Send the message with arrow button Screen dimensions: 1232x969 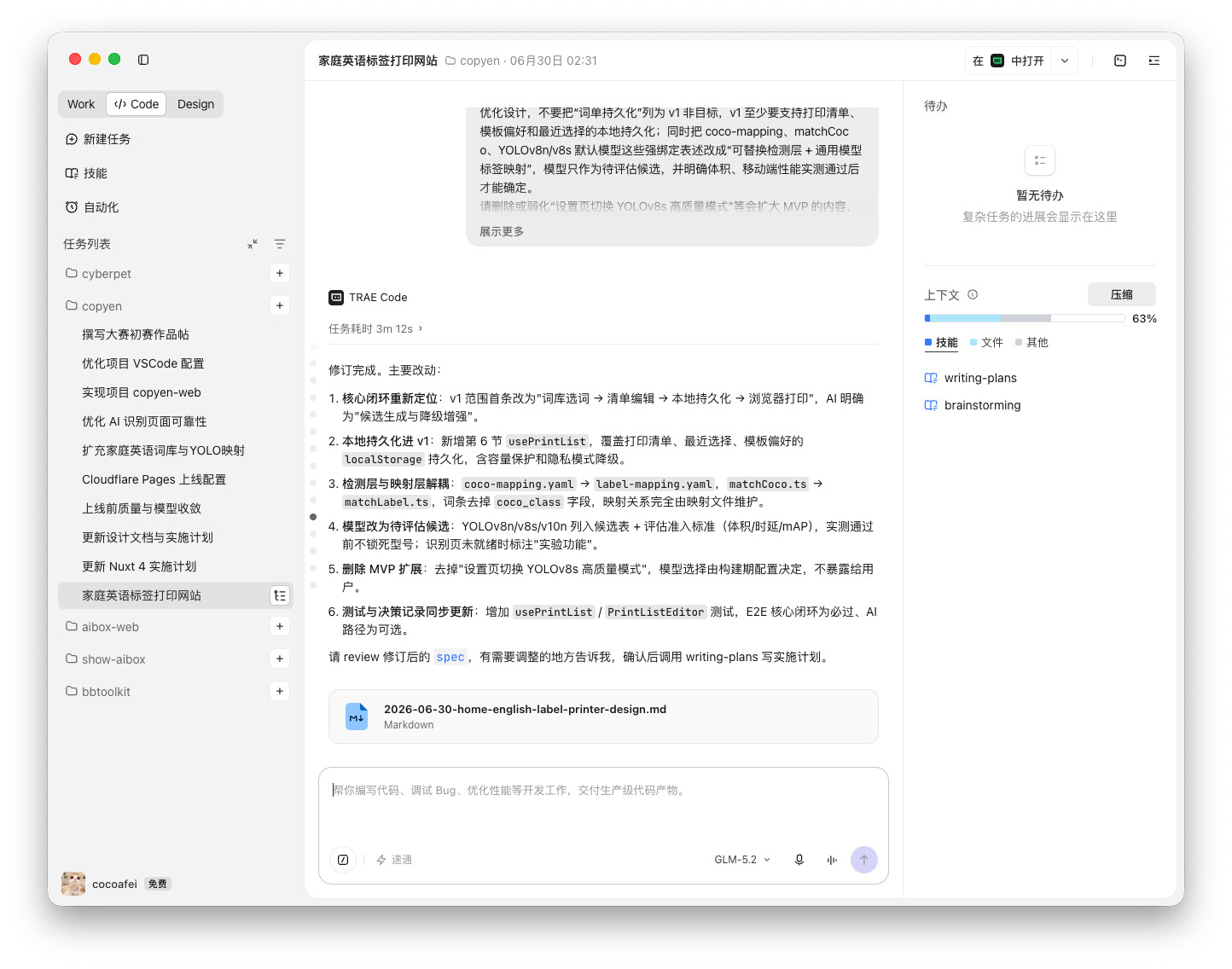coord(864,860)
